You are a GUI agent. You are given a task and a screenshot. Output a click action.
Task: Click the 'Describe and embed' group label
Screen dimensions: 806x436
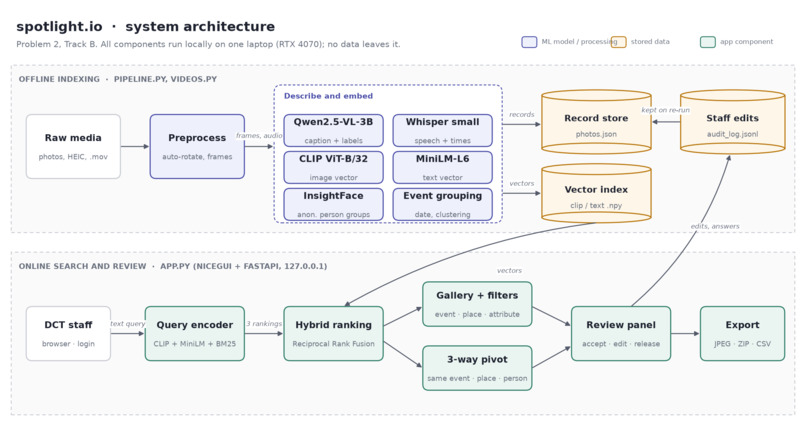[328, 96]
